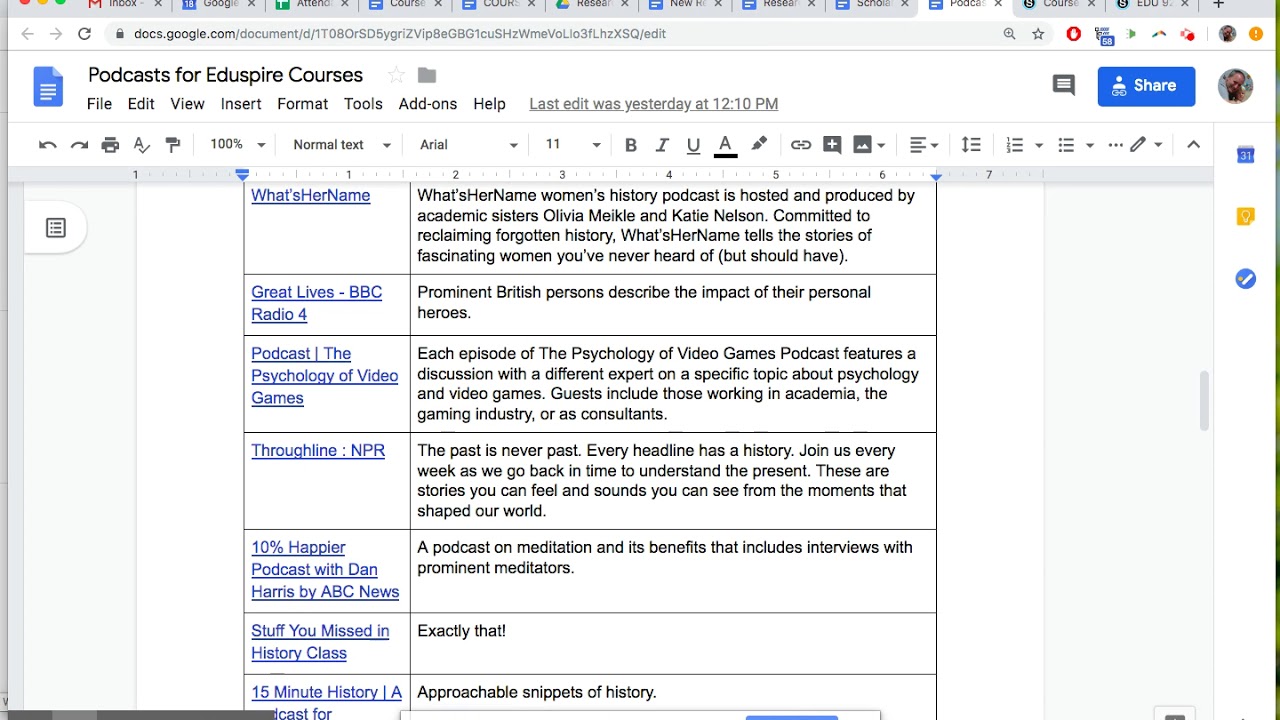Click the text alignment icon

click(917, 145)
